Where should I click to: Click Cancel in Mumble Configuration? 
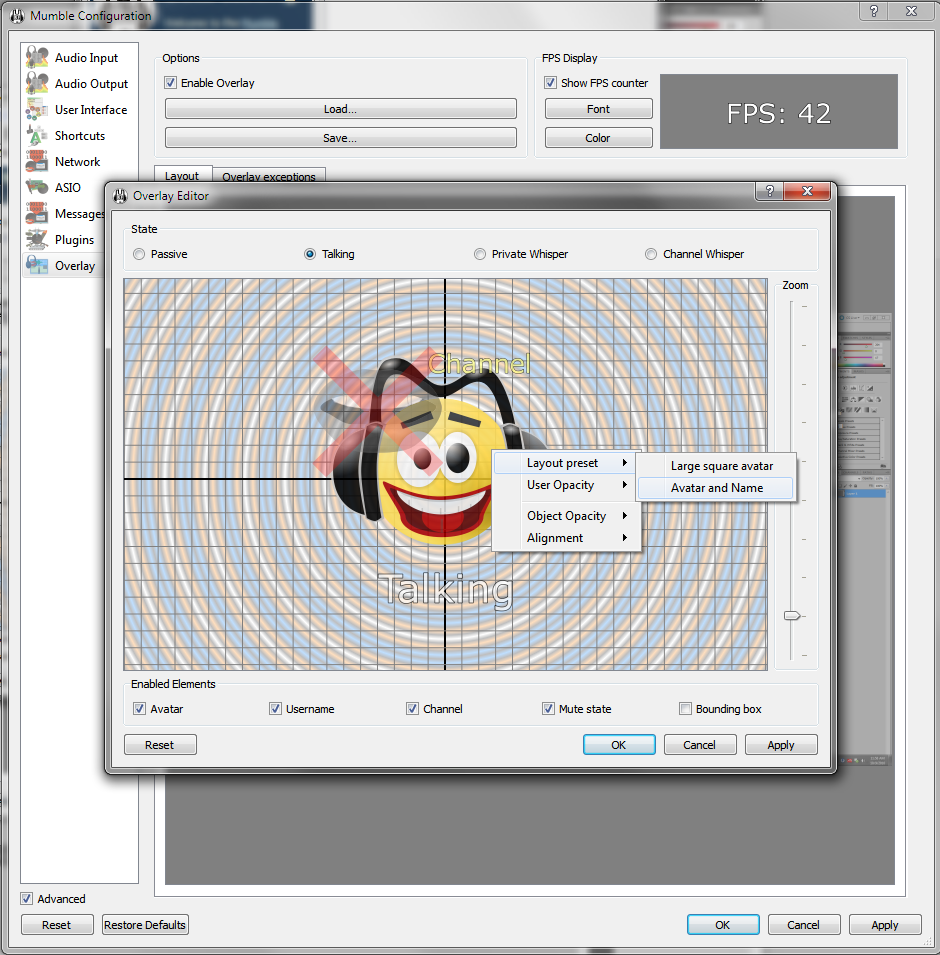point(804,925)
